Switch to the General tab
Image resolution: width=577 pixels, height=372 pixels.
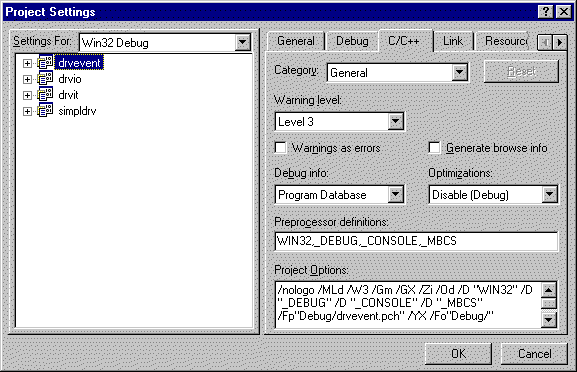coord(296,41)
